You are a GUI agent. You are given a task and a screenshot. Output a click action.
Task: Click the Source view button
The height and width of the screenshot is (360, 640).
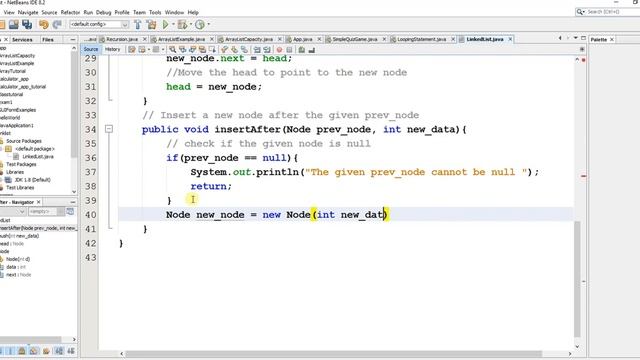pos(91,49)
